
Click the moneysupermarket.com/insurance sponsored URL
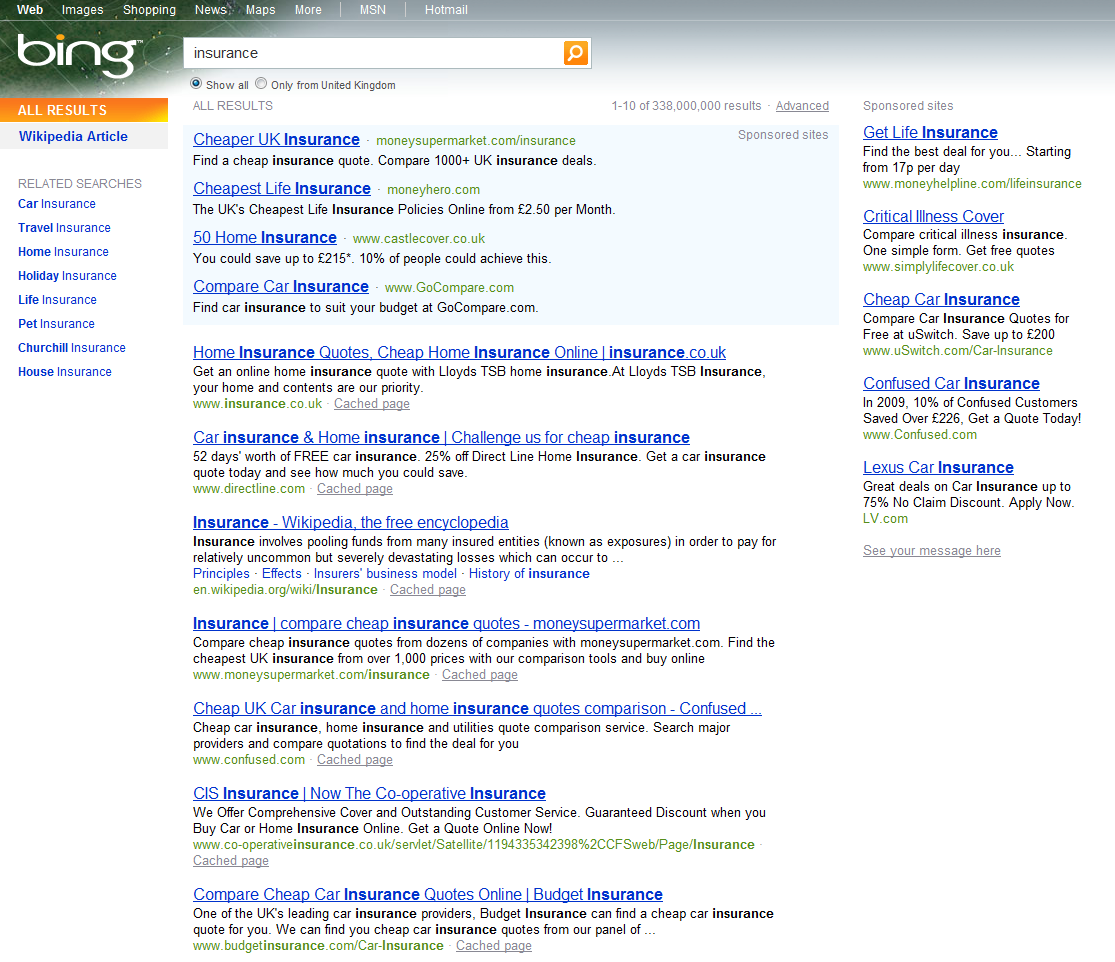[476, 141]
